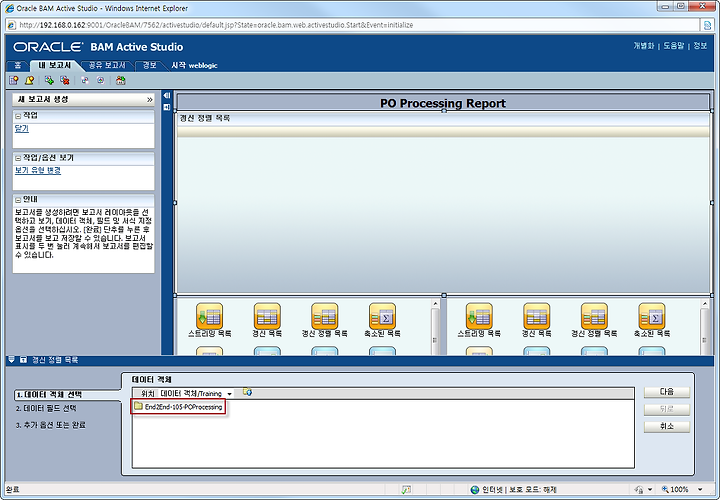Click the create new report toolbar icon
The image size is (720, 500).
[14, 81]
